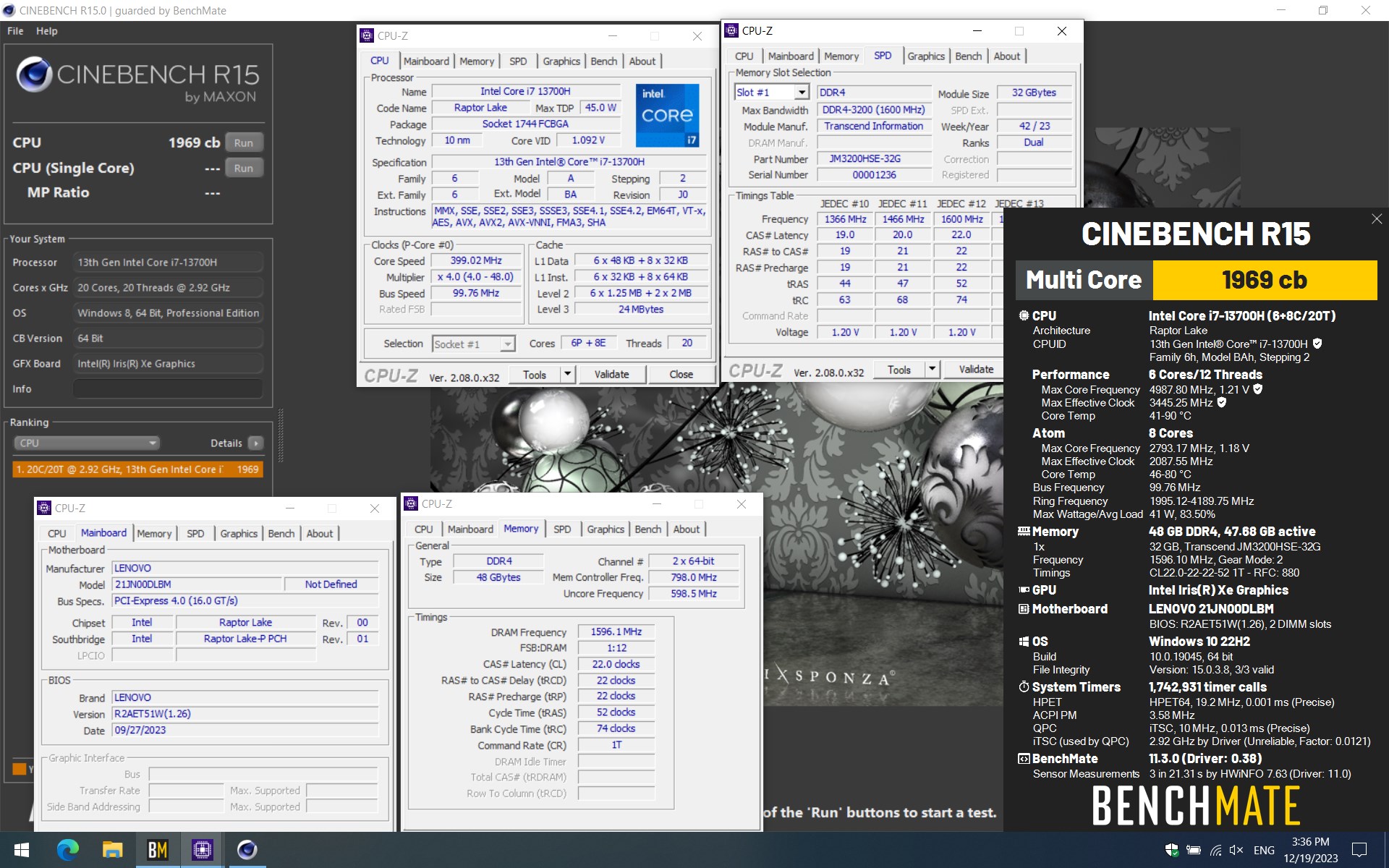
Task: Click CPU-Z title icon of Mainboard window
Action: pyautogui.click(x=44, y=508)
